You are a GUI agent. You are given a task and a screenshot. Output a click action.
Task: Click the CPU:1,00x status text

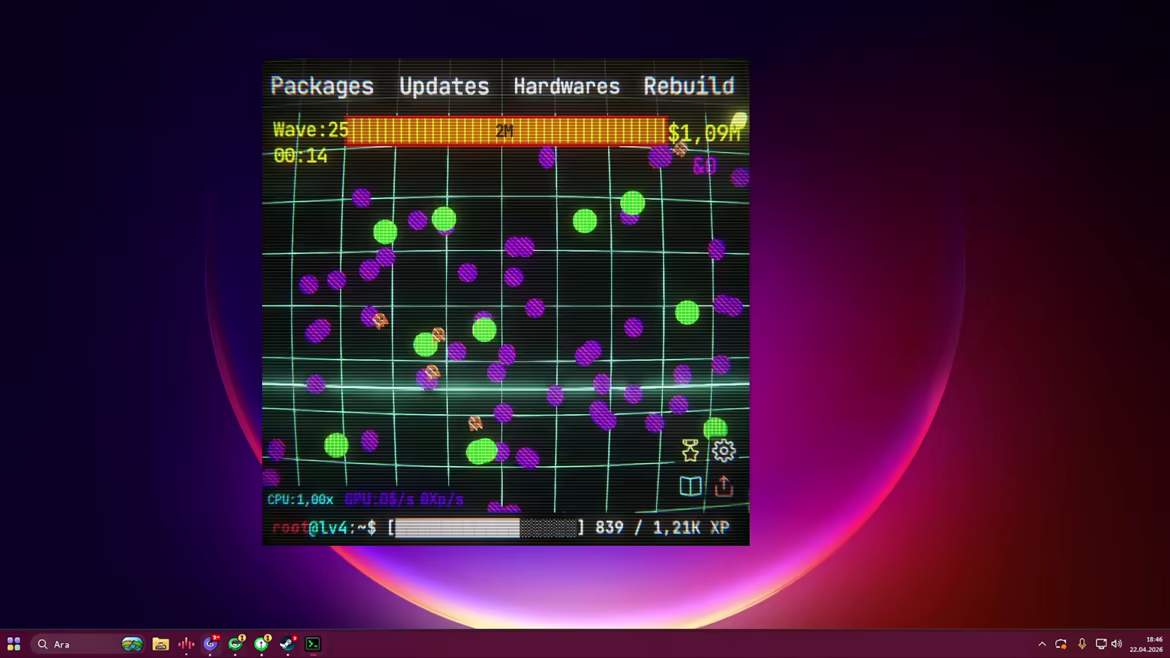coord(300,500)
